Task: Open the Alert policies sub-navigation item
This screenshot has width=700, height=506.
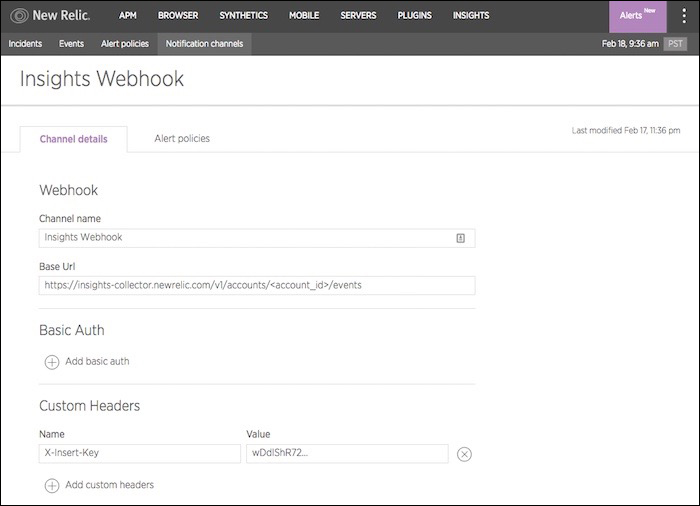Action: pos(125,44)
